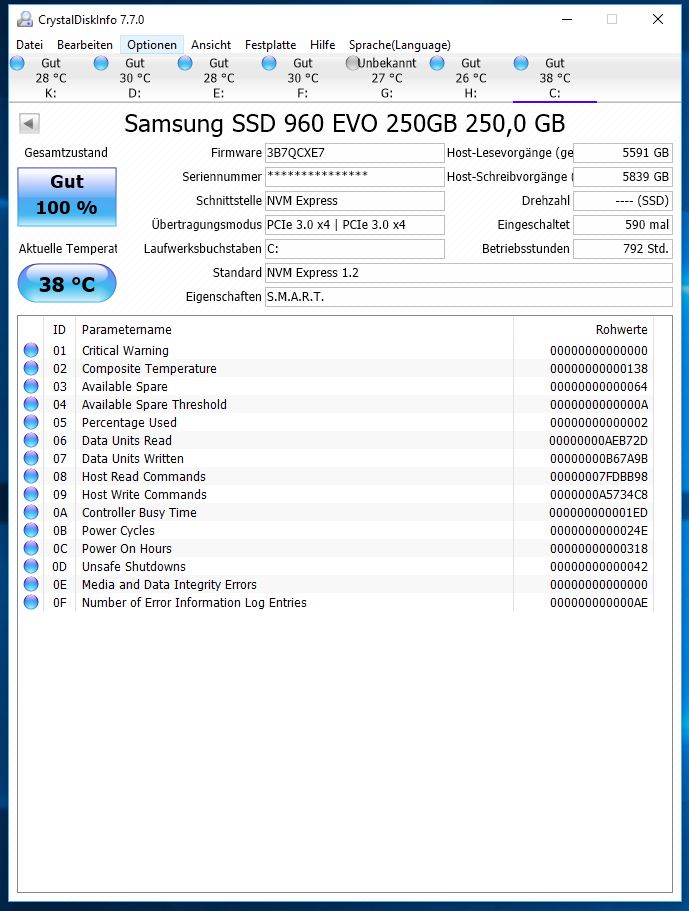Click status icon for Media and Data Integrity Errors
Screen dimensions: 689x911
31,584
